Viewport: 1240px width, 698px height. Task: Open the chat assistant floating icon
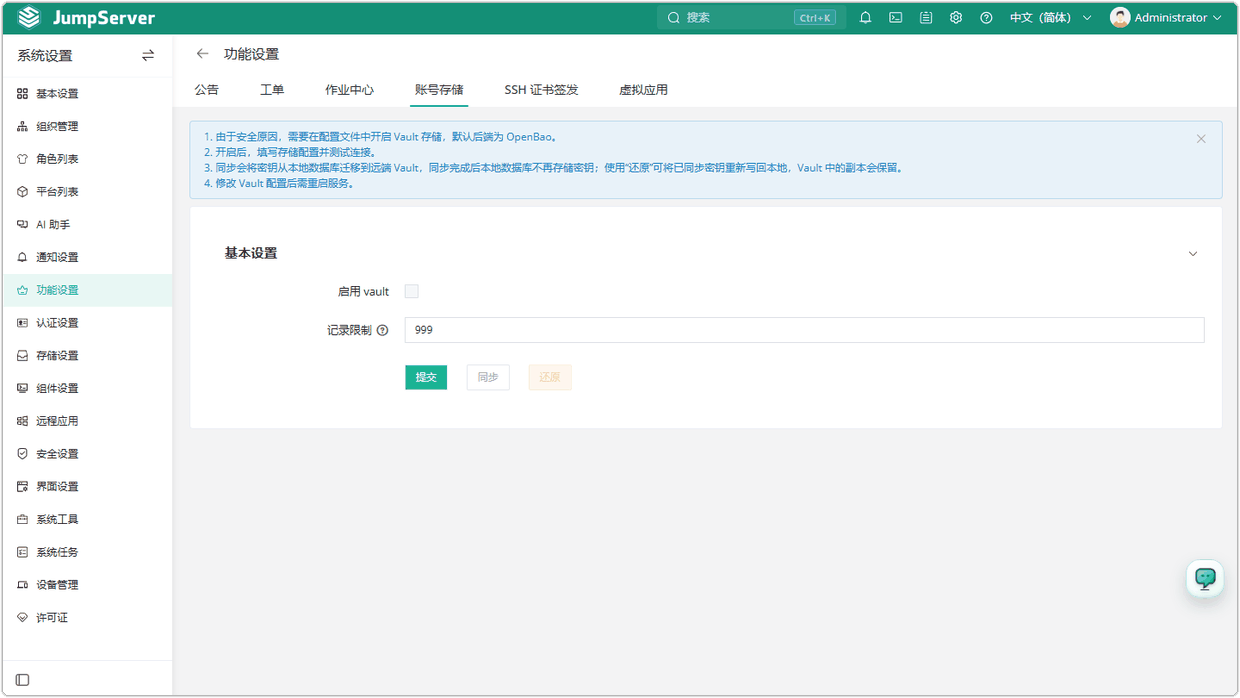click(1205, 578)
